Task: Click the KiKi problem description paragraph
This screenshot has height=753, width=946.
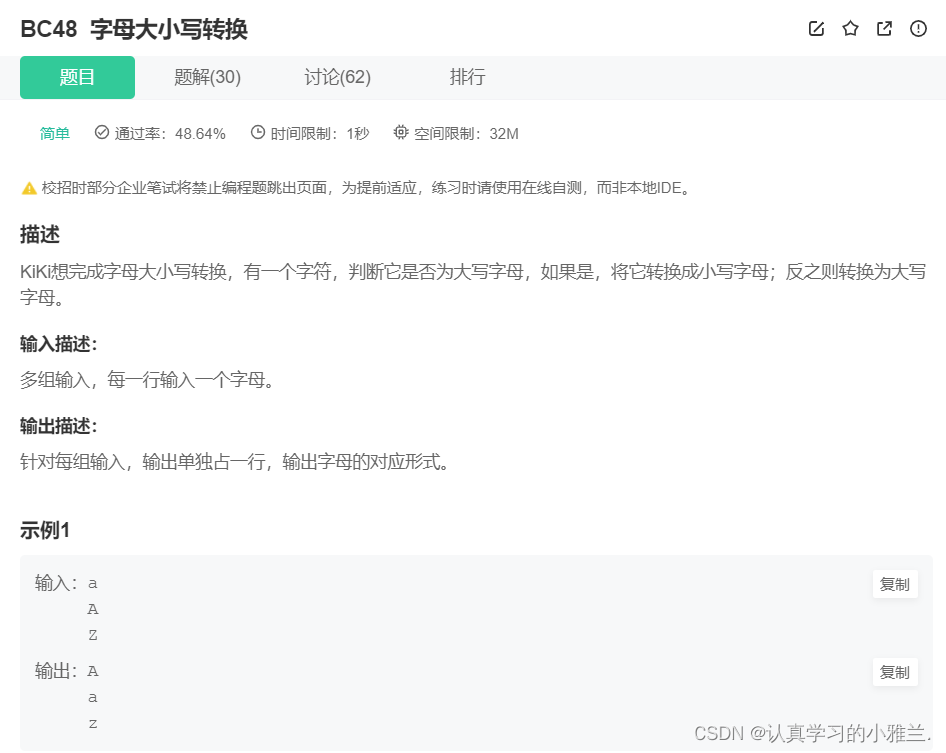Action: [473, 284]
